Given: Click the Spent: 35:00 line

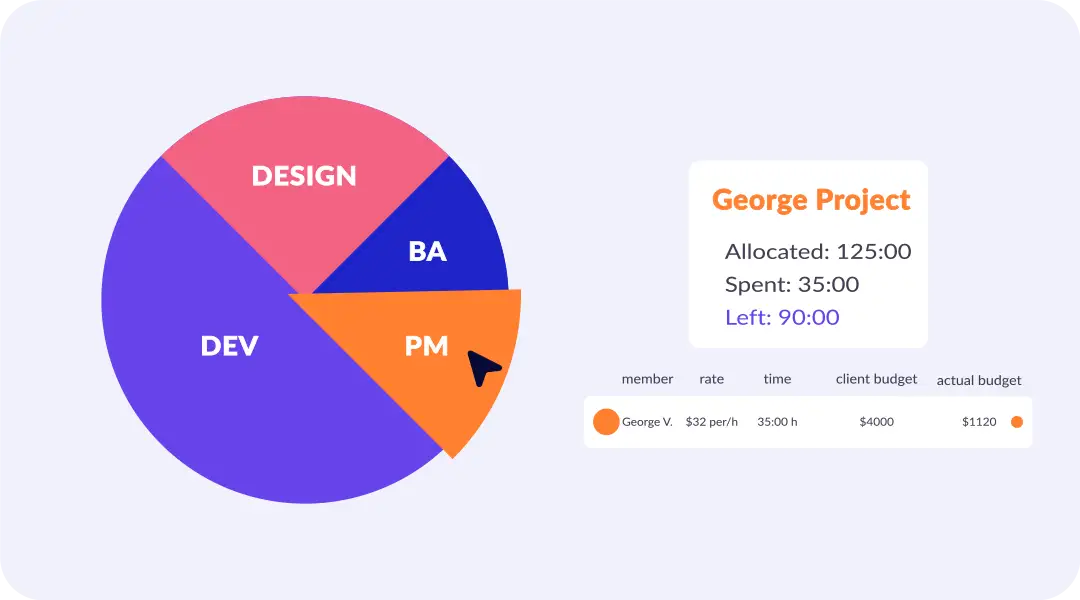Looking at the screenshot, I should point(792,284).
